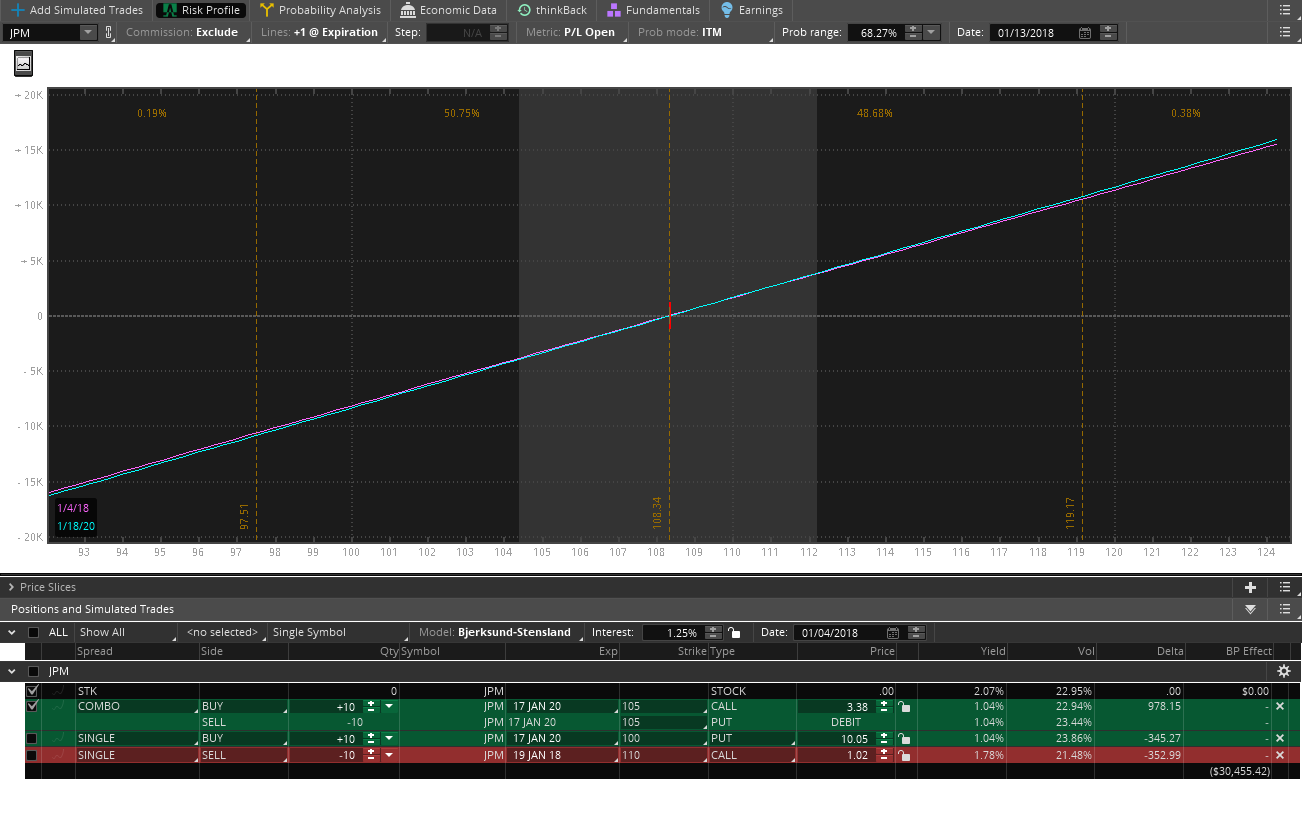The height and width of the screenshot is (813, 1302).
Task: Toggle the interest rate lock icon
Action: [x=735, y=632]
